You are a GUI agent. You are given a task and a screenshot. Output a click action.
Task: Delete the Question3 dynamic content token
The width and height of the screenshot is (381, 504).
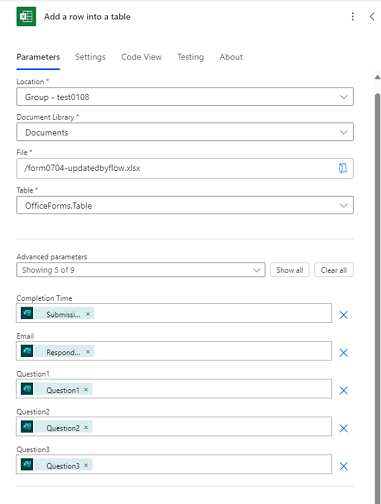(x=86, y=465)
